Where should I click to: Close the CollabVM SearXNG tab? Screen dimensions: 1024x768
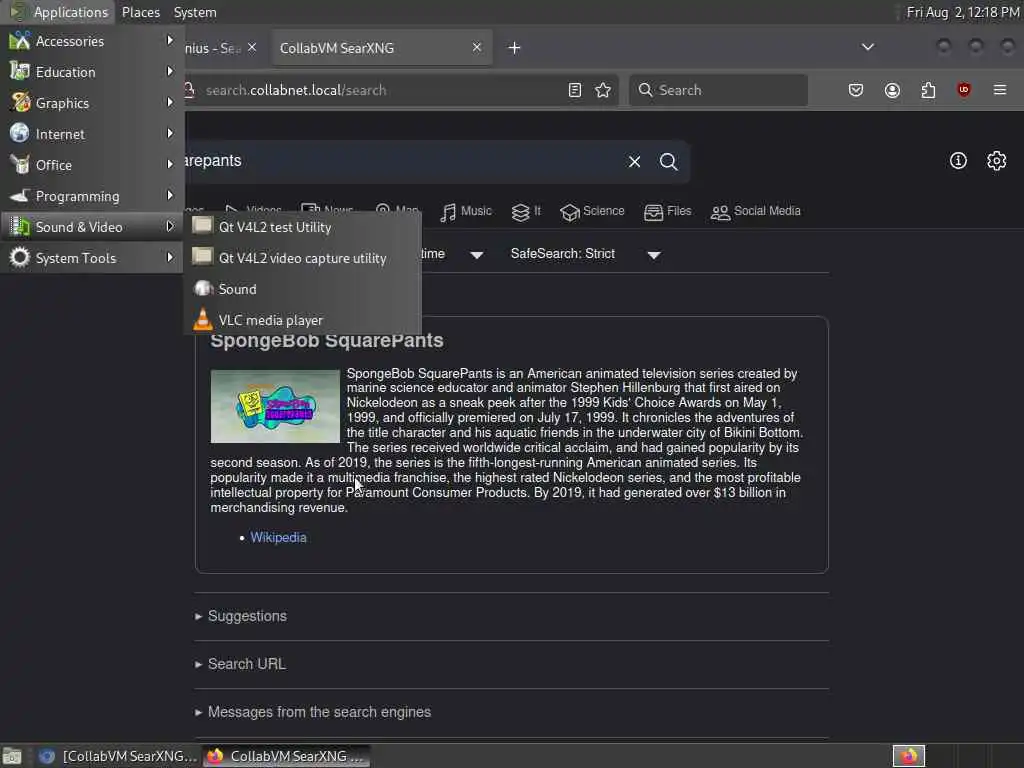[x=477, y=48]
